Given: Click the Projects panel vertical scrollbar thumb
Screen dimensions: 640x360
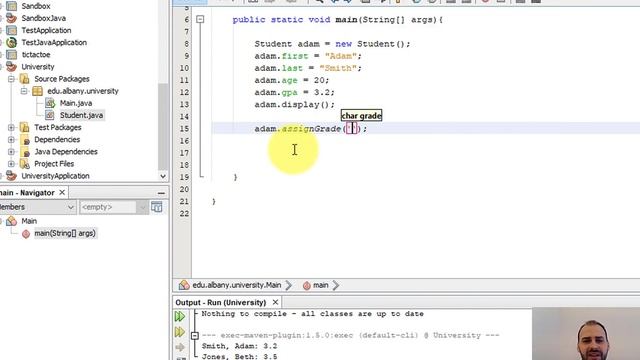Looking at the screenshot, I should click(163, 127).
